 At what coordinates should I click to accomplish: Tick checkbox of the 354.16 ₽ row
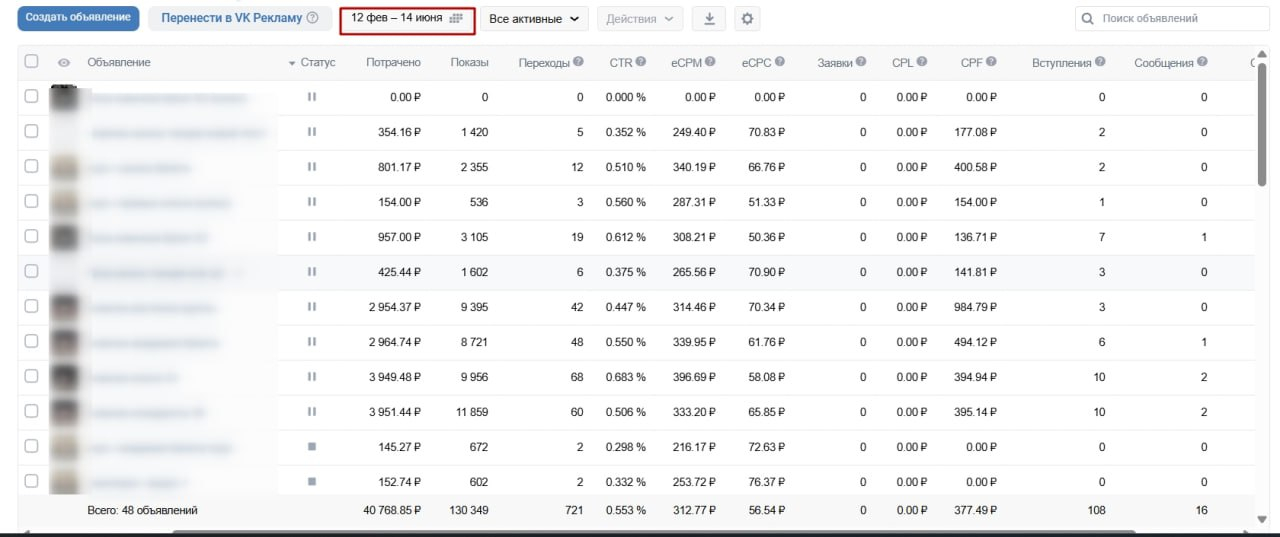[x=31, y=131]
